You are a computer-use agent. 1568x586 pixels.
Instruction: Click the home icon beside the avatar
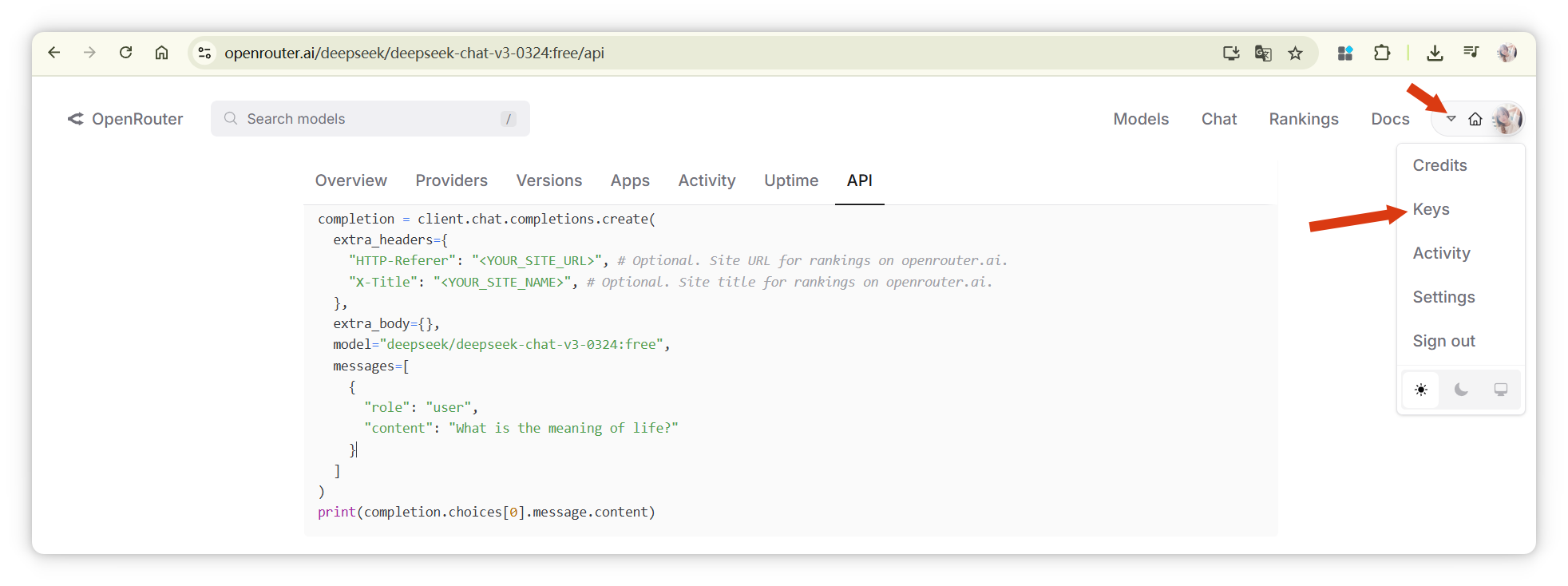tap(1475, 119)
